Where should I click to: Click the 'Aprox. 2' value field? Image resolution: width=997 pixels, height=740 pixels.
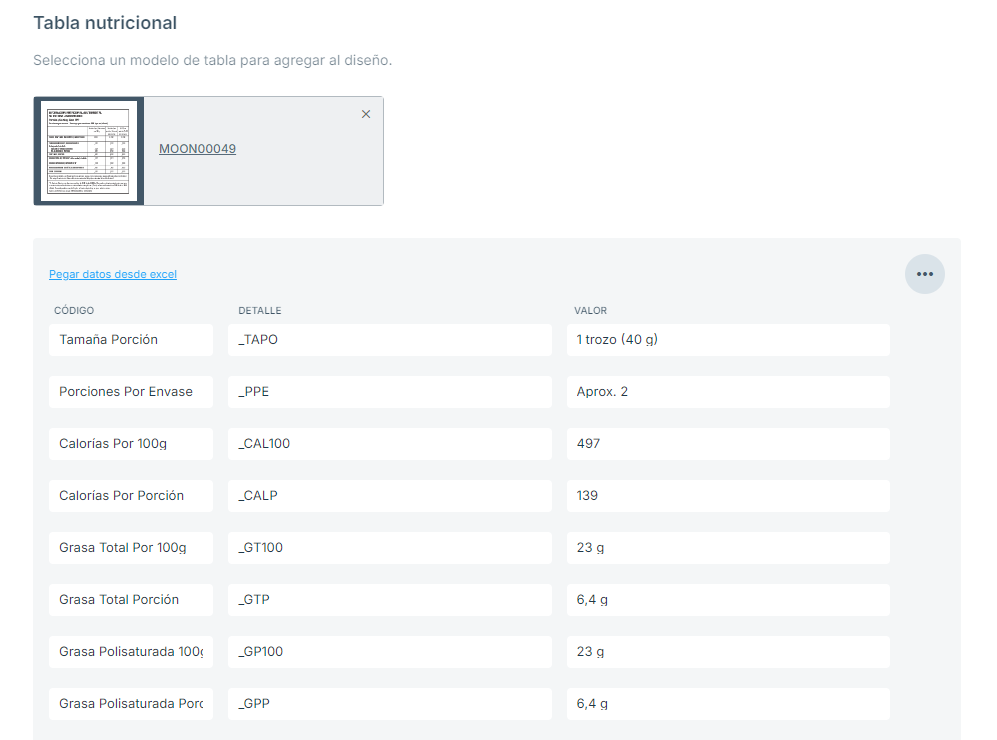727,392
